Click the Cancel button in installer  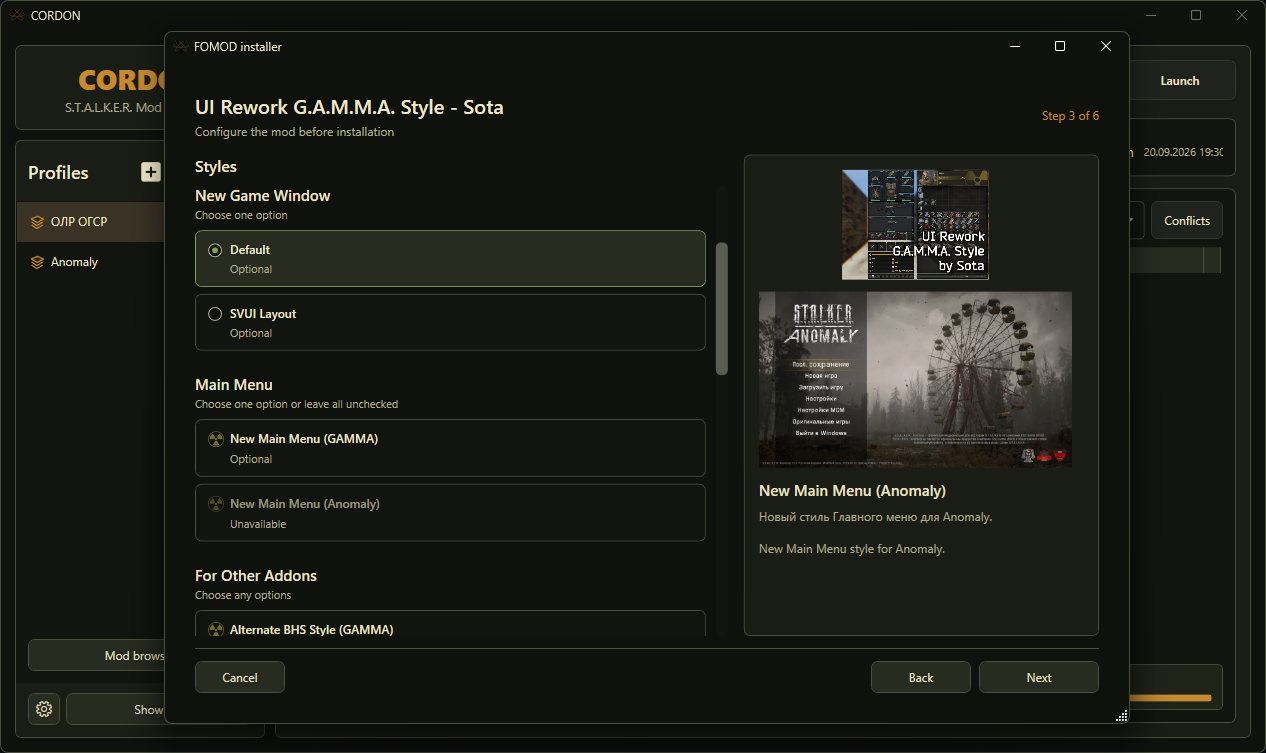pos(240,677)
